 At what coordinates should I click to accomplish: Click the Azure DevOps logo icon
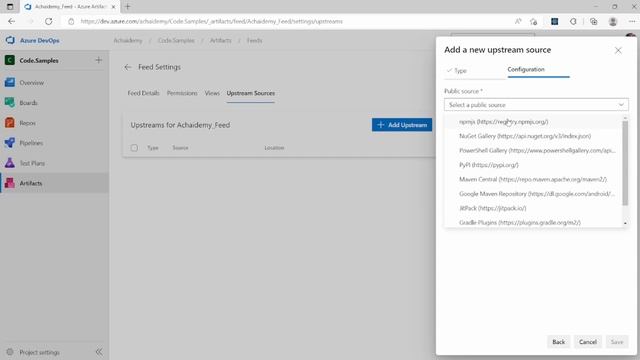[10, 40]
